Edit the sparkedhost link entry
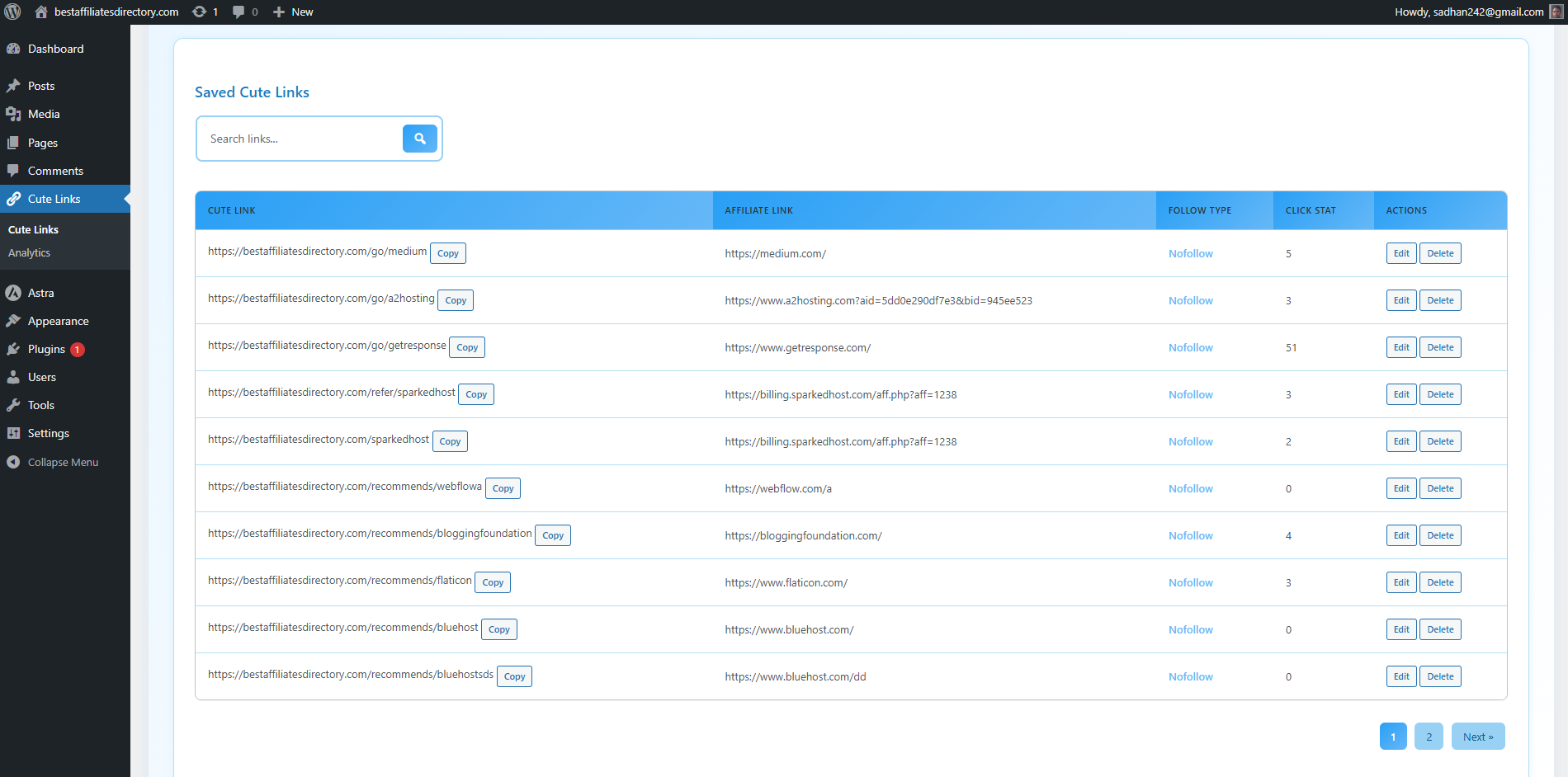The image size is (1568, 777). tap(1400, 441)
